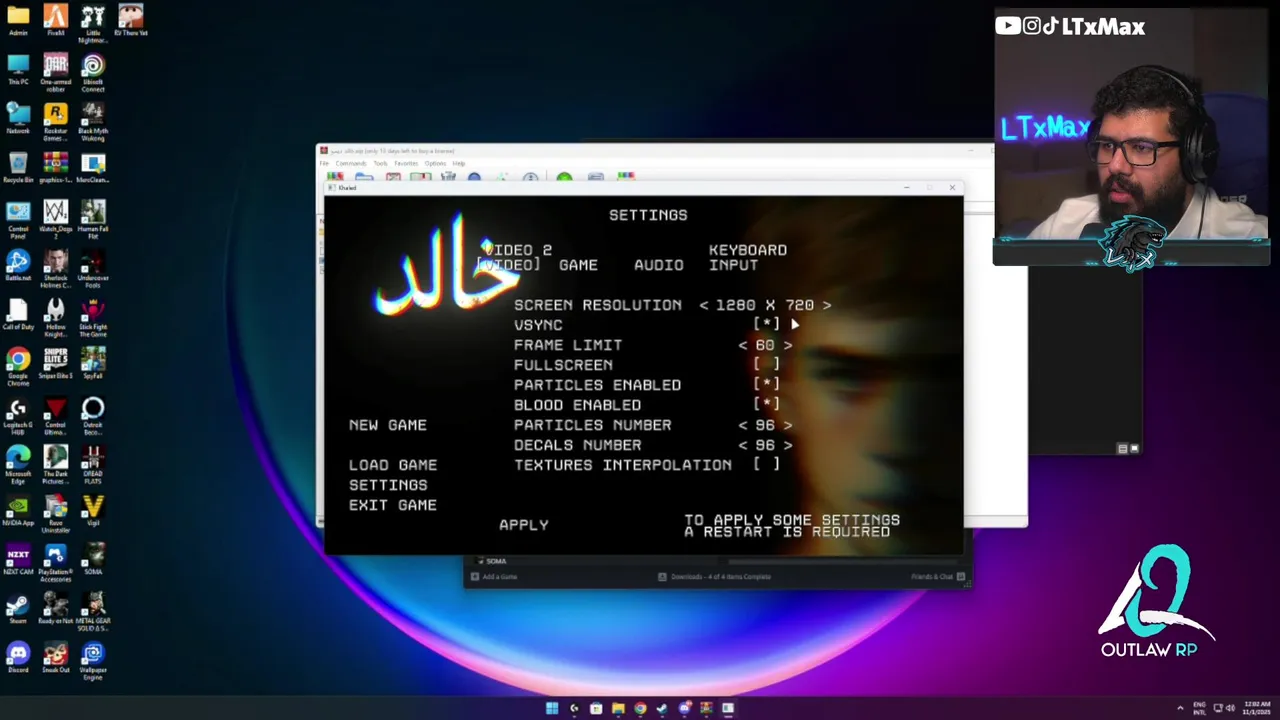This screenshot has width=1280, height=720.
Task: Increase screen resolution with right arrow
Action: click(x=827, y=305)
